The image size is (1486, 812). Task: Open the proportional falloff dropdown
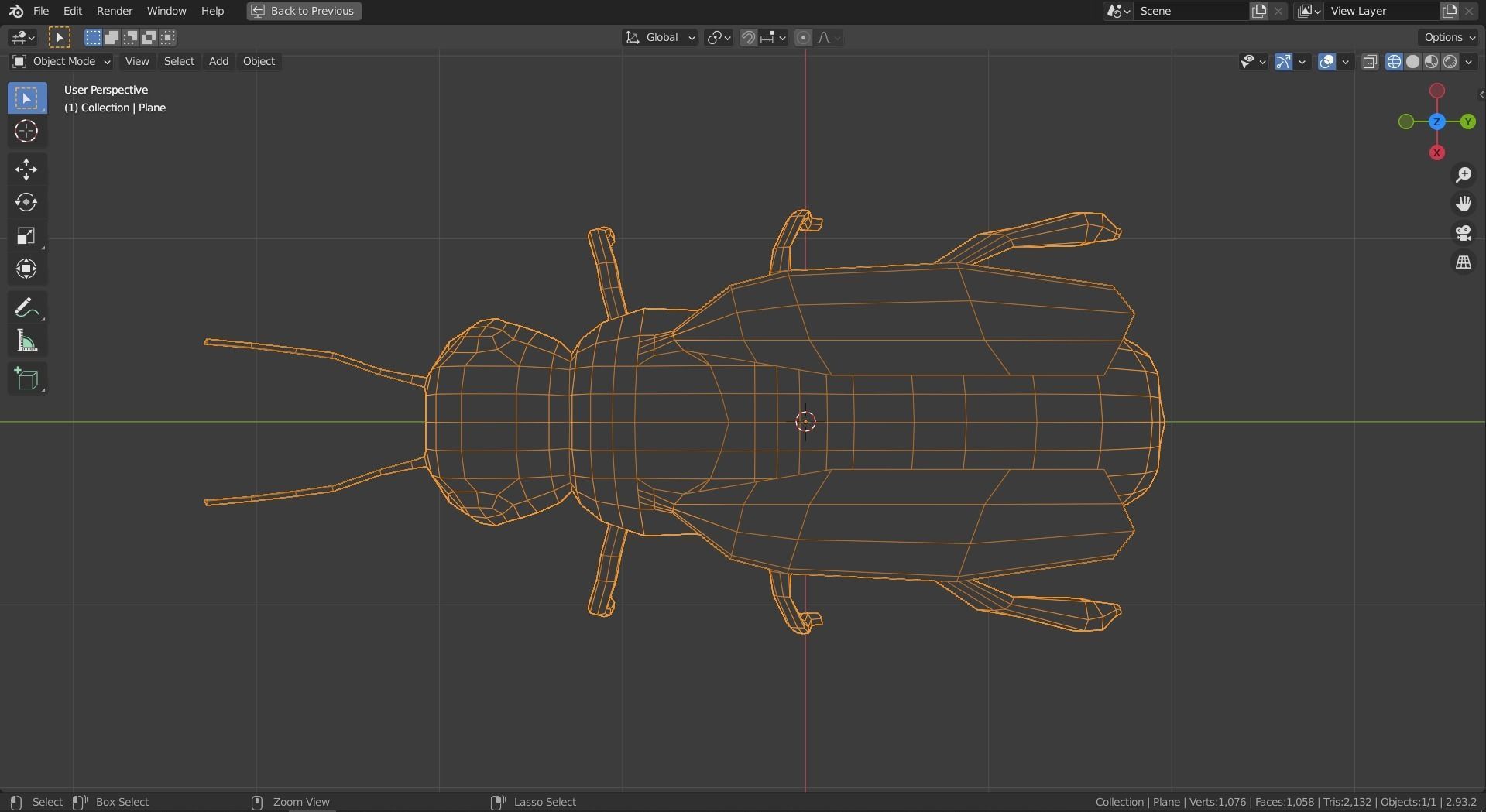click(x=829, y=37)
